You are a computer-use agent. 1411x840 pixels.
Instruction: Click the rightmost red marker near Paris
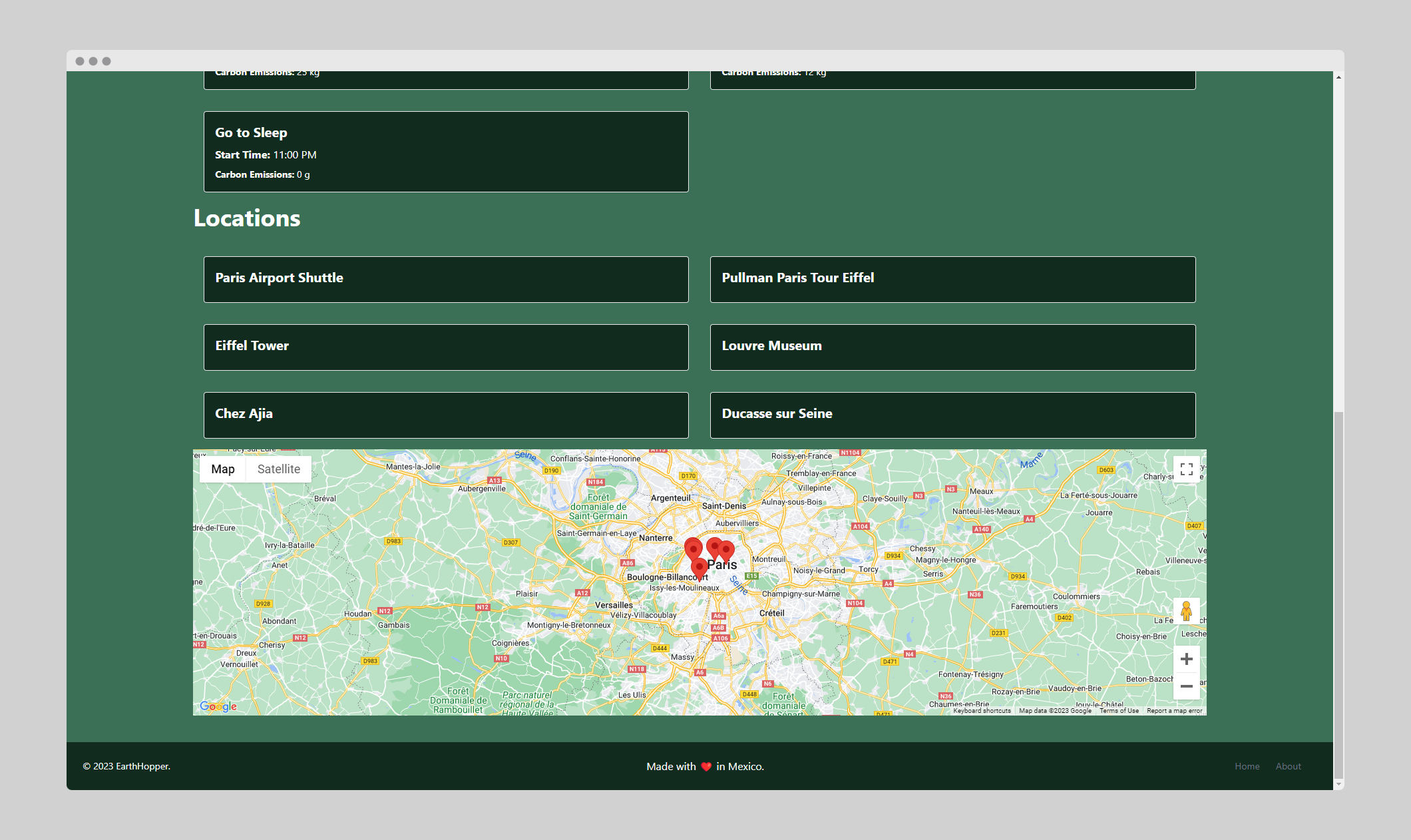point(726,550)
